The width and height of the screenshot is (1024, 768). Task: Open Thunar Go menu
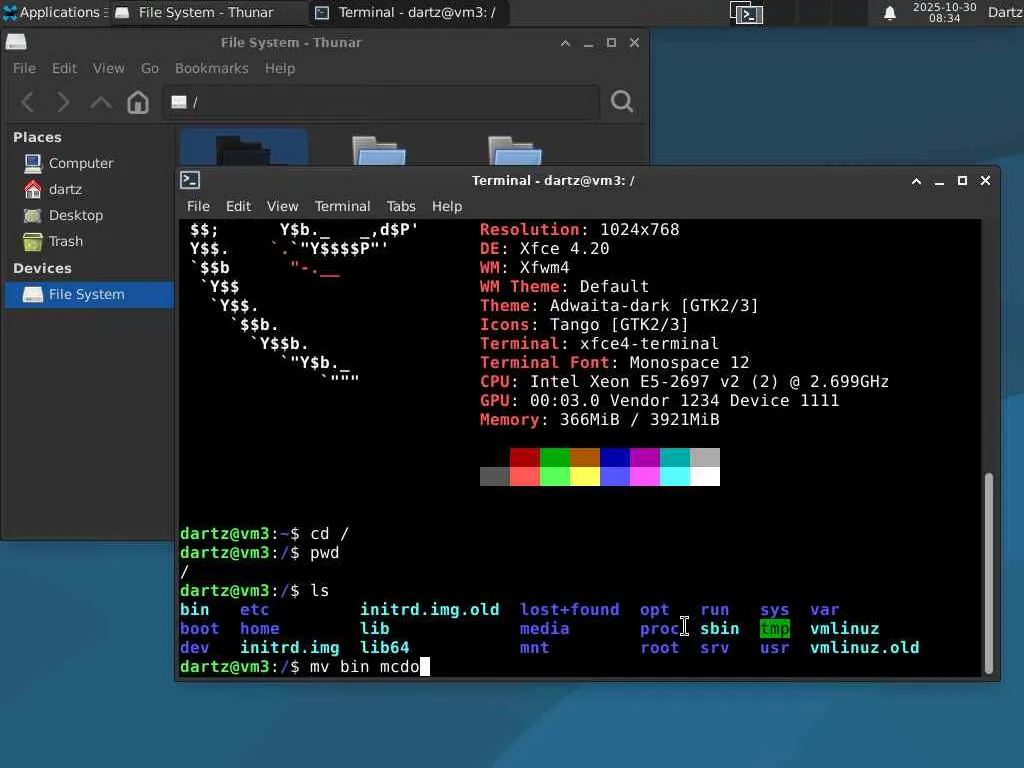coord(150,68)
